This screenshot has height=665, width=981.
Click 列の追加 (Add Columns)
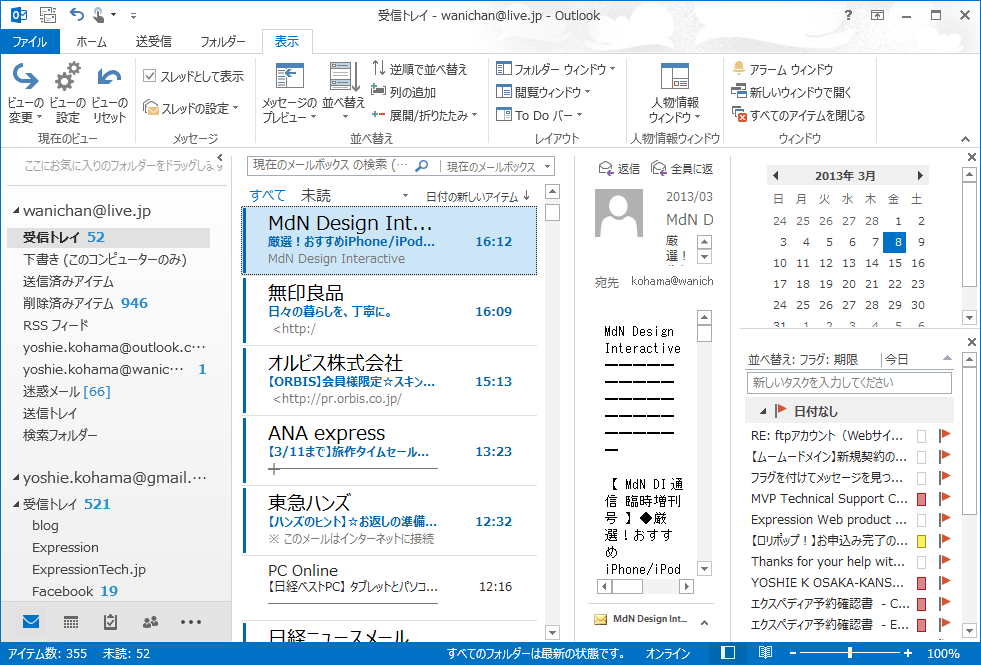[404, 92]
